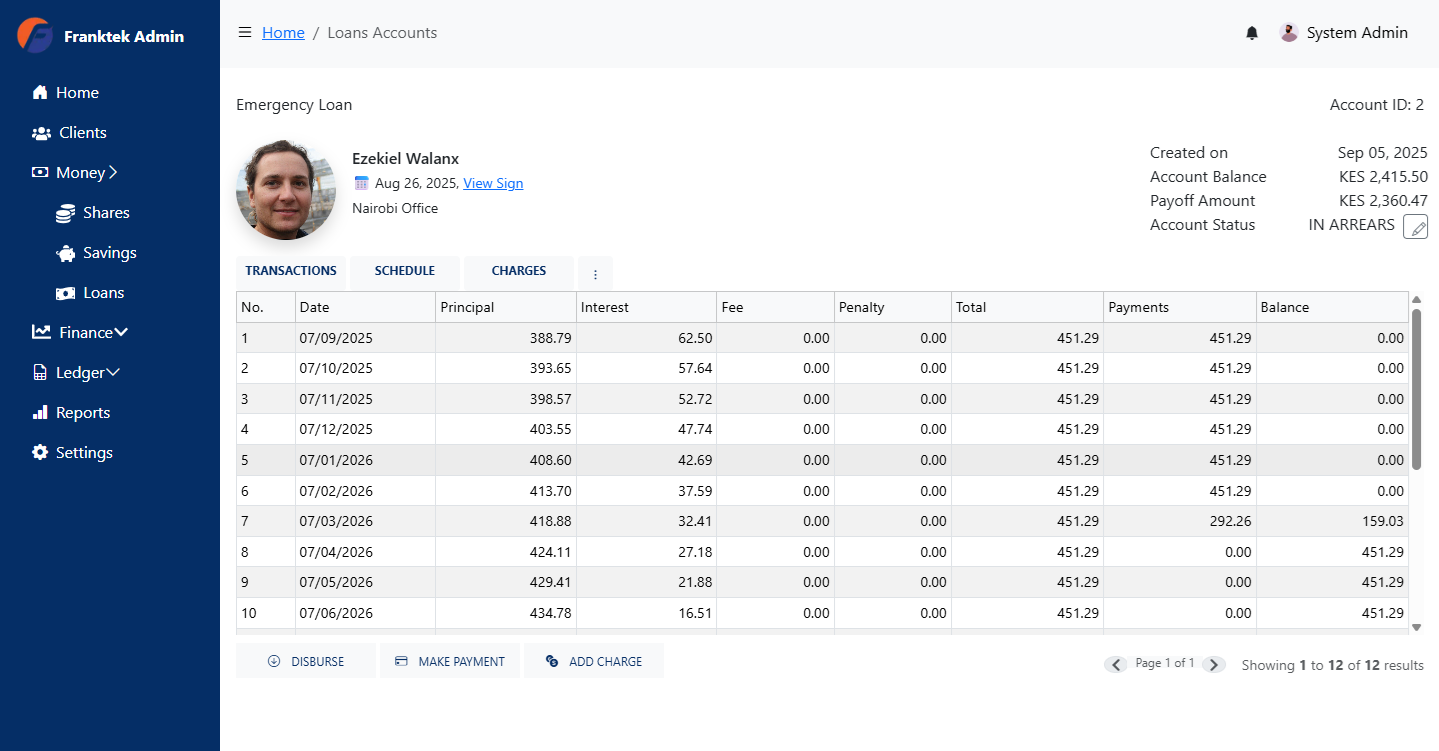
Task: Open the Clients section
Action: click(x=81, y=132)
